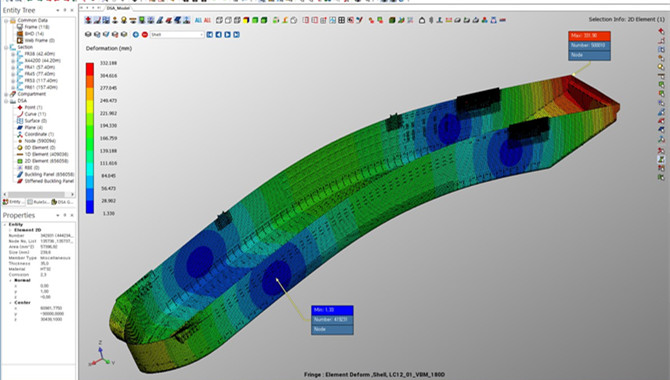Step to the next frame arrow
The height and width of the screenshot is (380, 670).
pyautogui.click(x=227, y=34)
